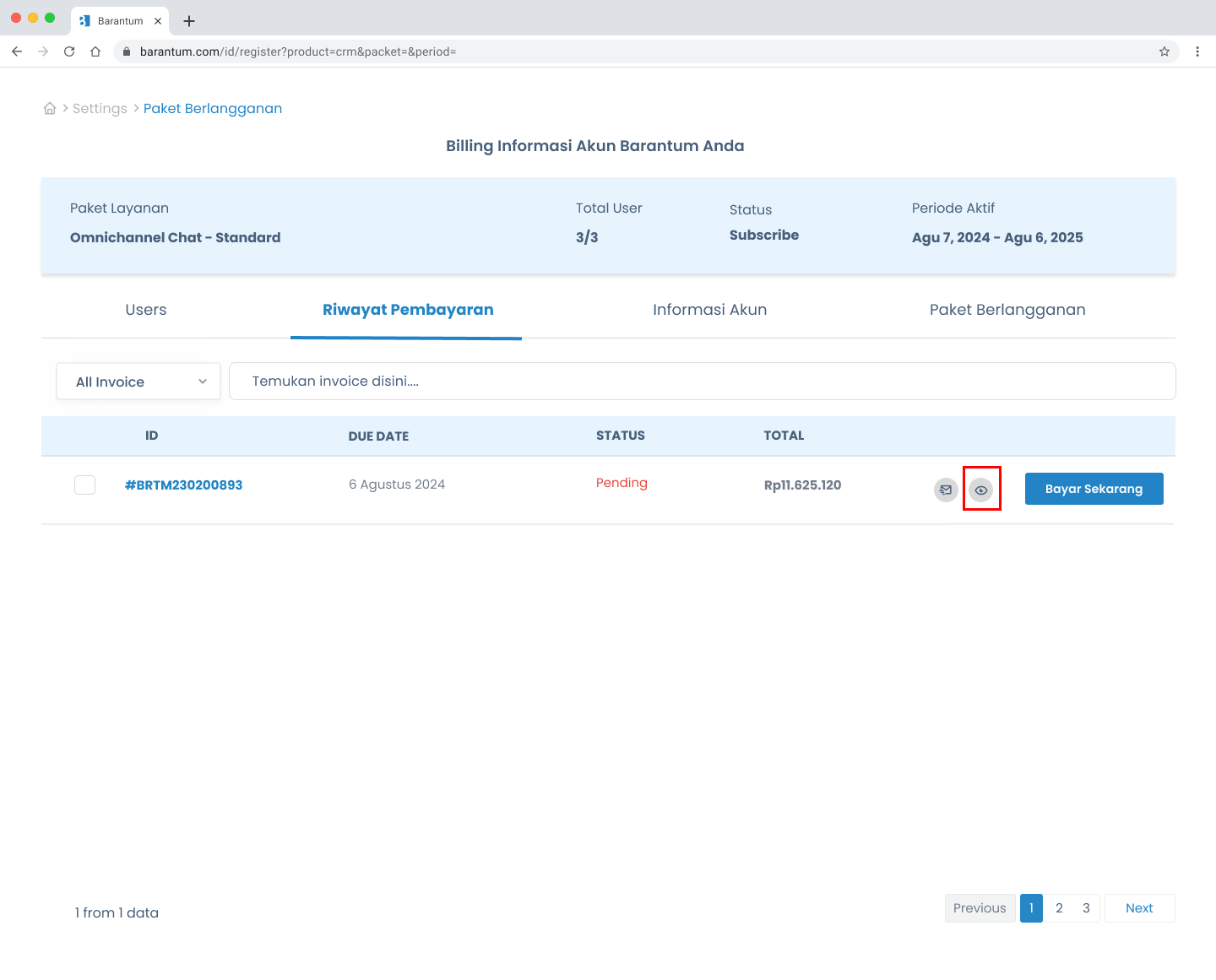Click the browser address bar URL

point(298,51)
